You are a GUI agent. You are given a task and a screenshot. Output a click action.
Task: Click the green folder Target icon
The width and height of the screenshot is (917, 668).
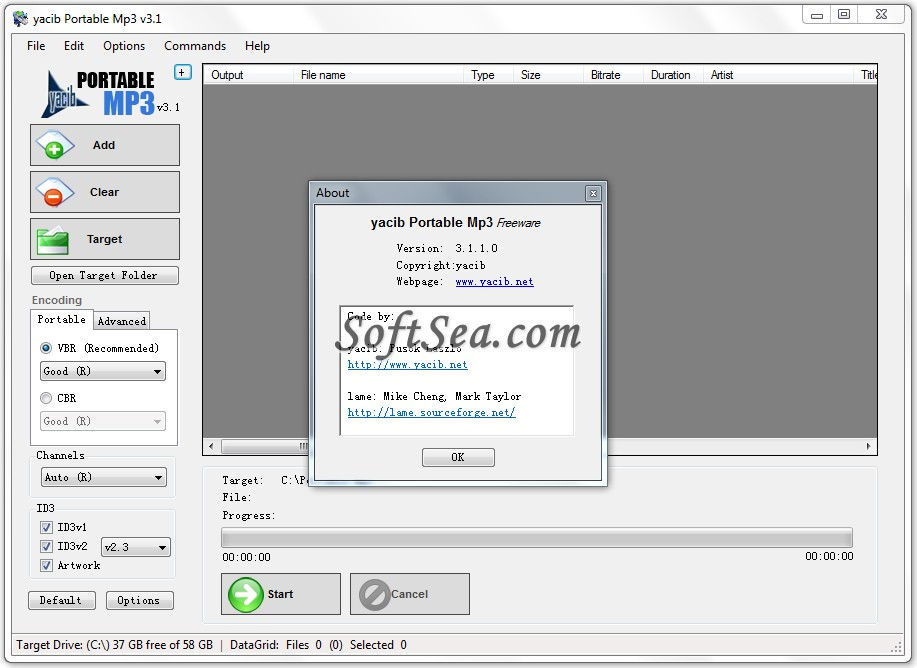pos(53,239)
